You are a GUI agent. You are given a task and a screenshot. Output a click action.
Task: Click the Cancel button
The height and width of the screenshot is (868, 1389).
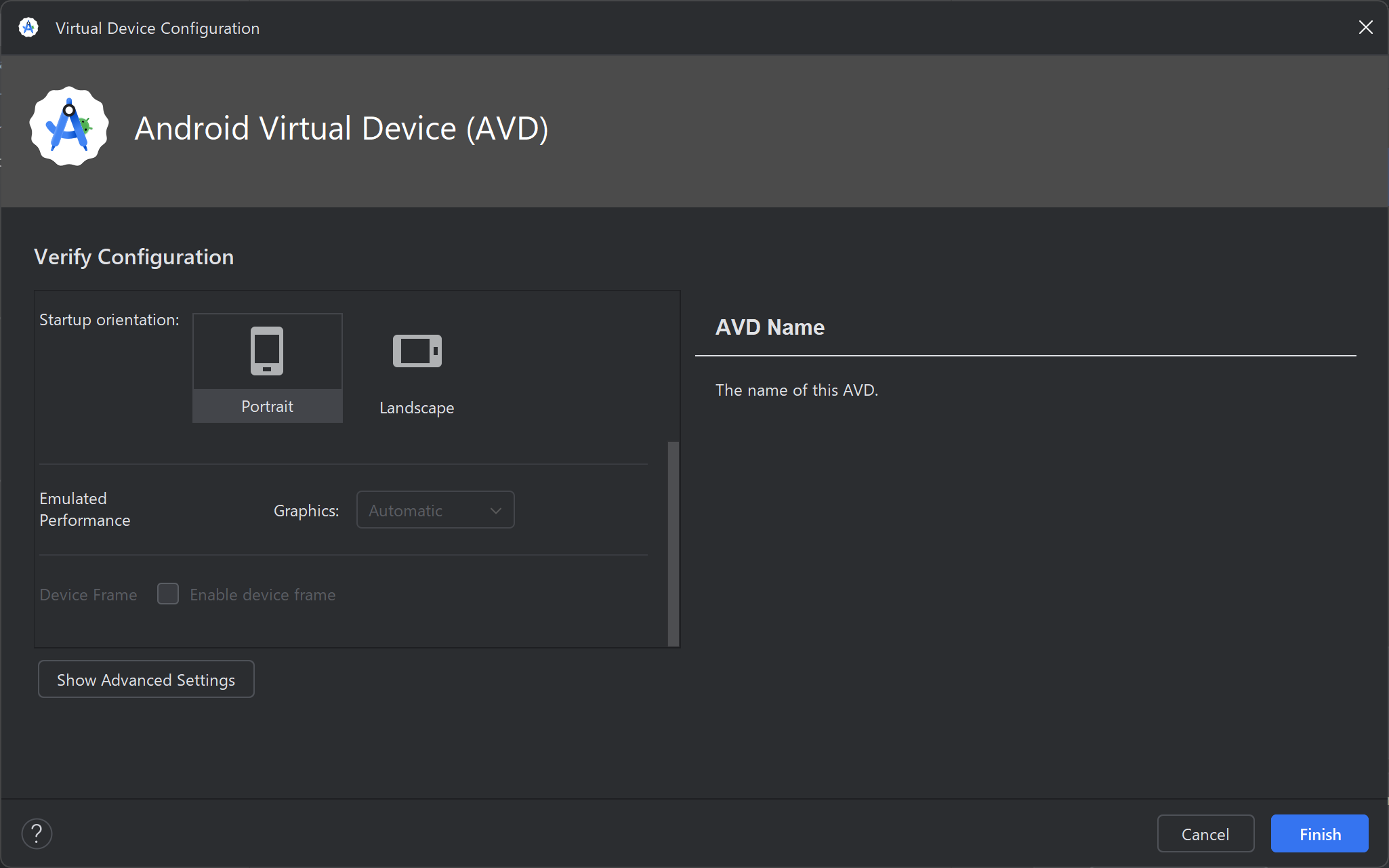pos(1205,834)
